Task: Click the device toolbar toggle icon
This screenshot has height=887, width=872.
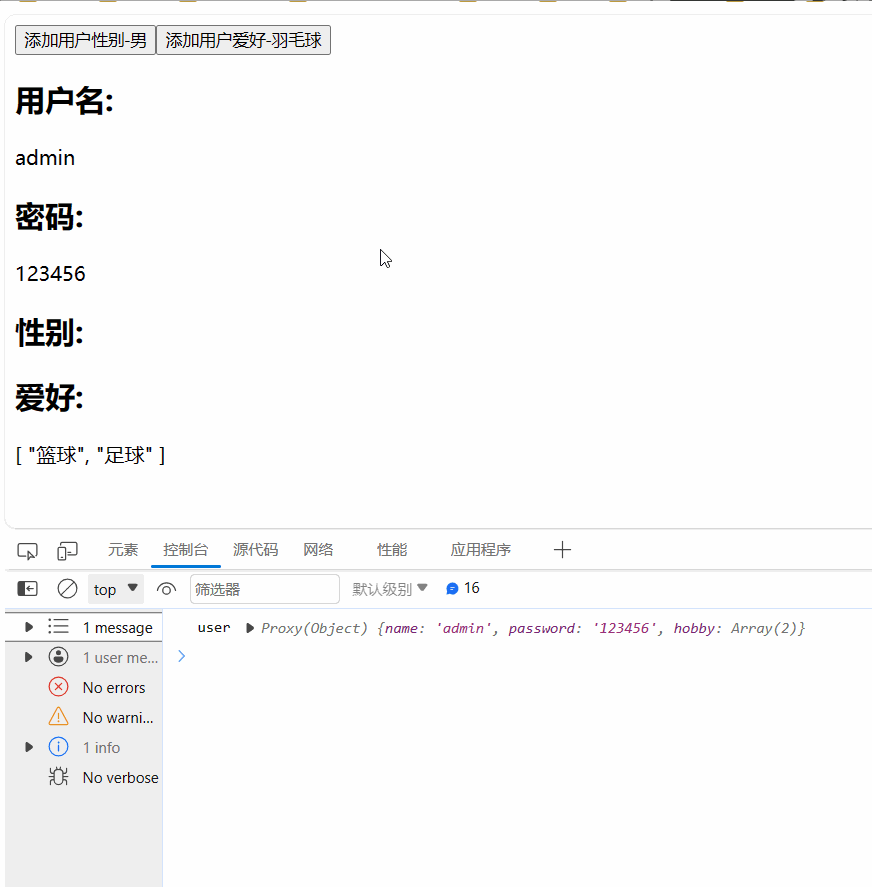Action: pyautogui.click(x=66, y=550)
